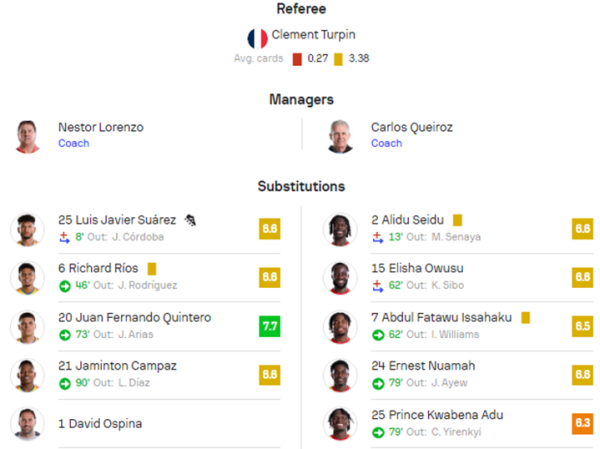Viewport: 600px width, 449px height.
Task: Click the injury substitution icon under Elisha Owusu
Action: pos(378,286)
